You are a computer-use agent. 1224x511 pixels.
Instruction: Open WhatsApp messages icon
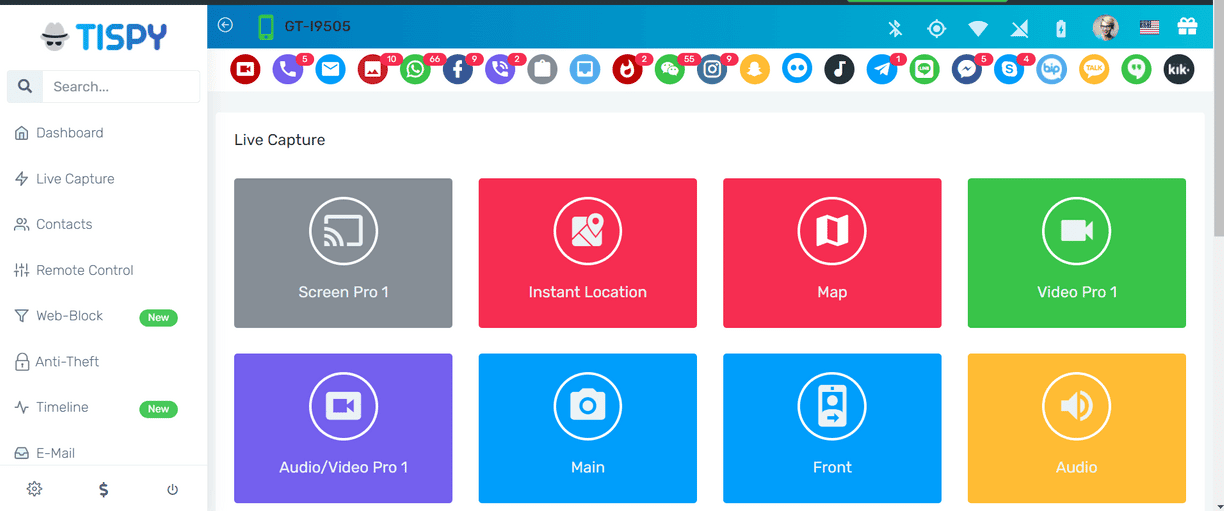pyautogui.click(x=415, y=69)
